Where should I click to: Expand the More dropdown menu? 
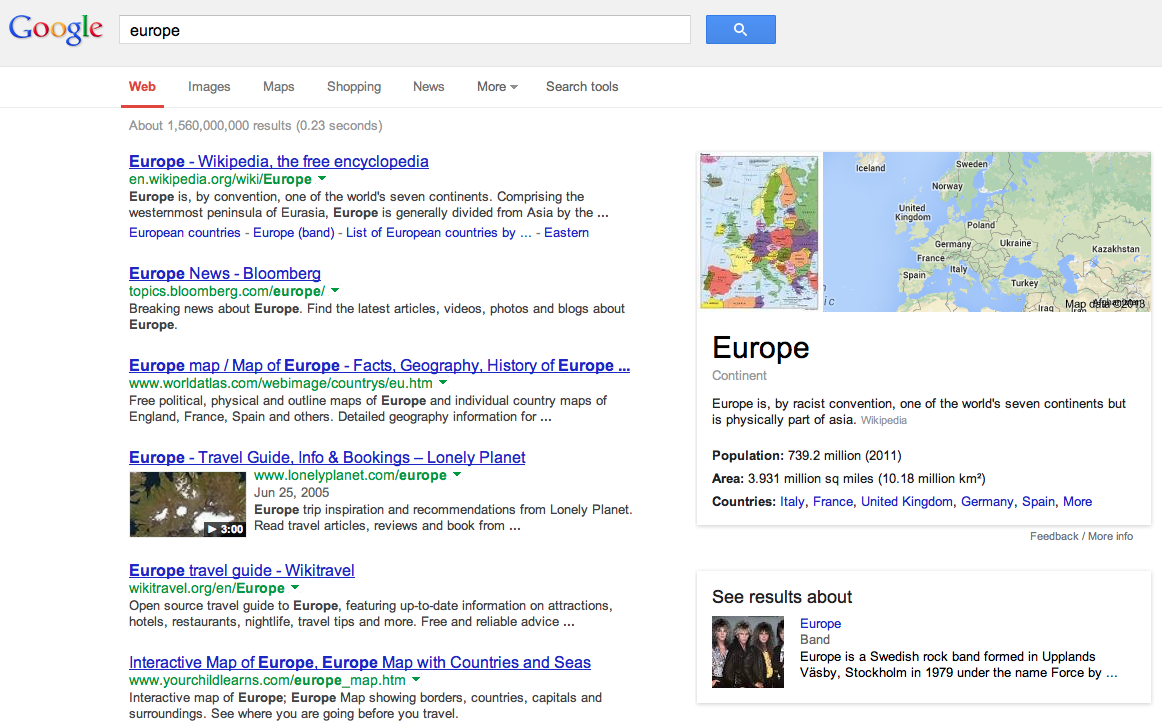pos(497,87)
